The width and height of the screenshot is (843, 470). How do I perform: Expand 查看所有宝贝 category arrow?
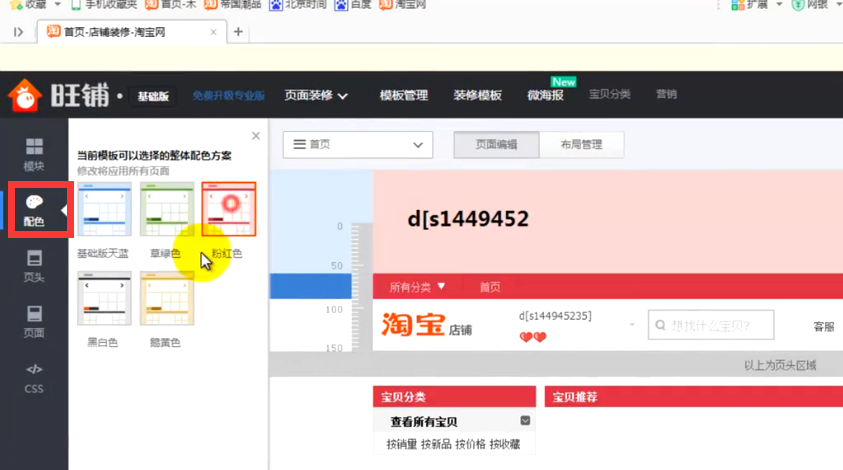click(x=525, y=421)
